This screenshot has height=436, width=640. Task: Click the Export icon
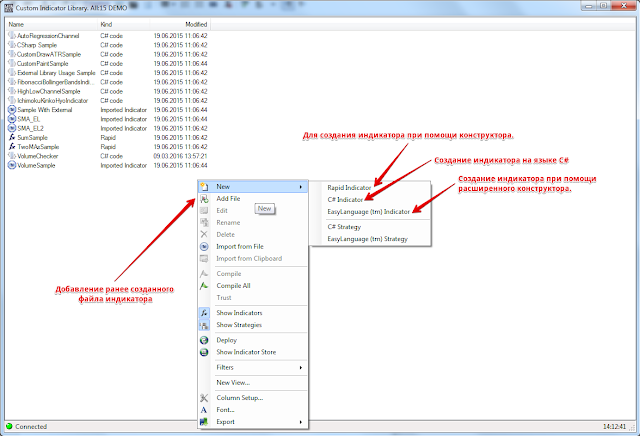pyautogui.click(x=204, y=422)
